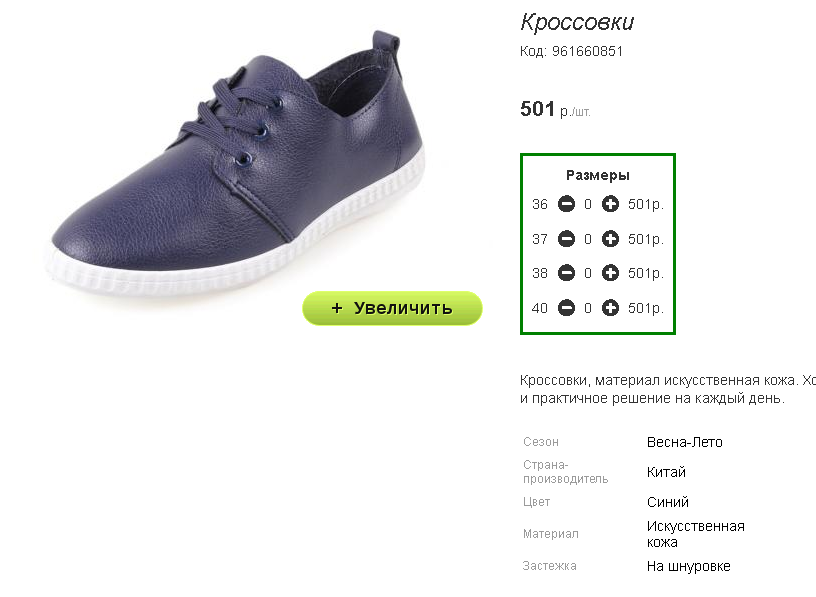The height and width of the screenshot is (597, 816).
Task: Click minus button for size 37
Action: [x=566, y=239]
